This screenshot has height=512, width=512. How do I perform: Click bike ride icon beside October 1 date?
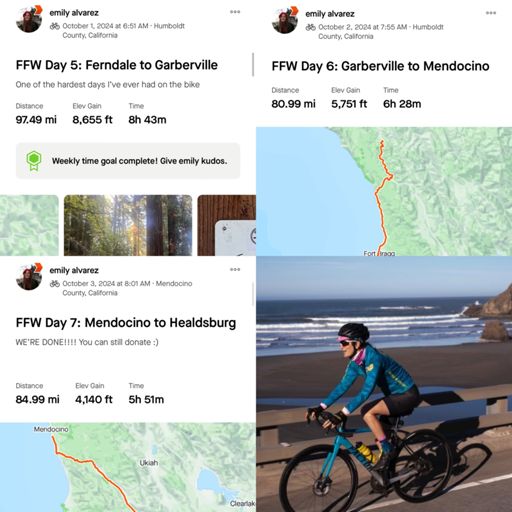tap(55, 26)
